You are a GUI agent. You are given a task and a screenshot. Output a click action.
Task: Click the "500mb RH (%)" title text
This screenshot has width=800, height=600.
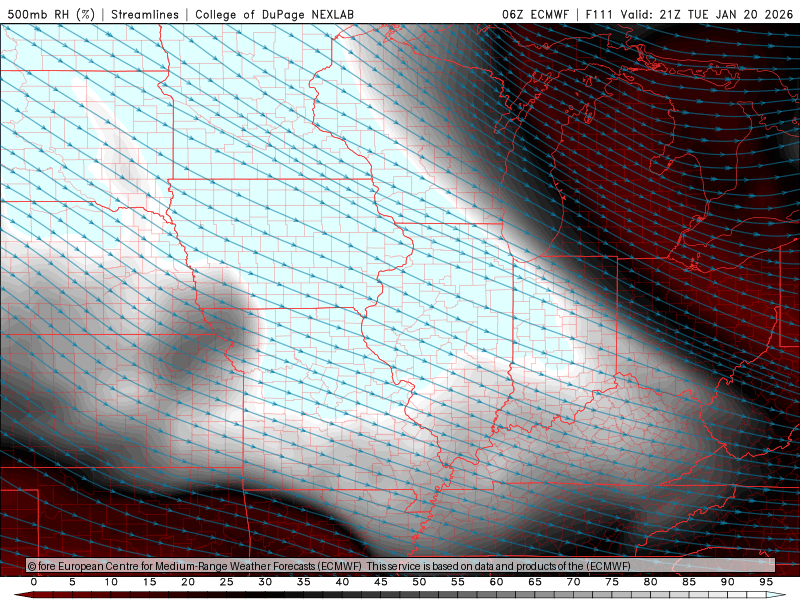pos(51,14)
